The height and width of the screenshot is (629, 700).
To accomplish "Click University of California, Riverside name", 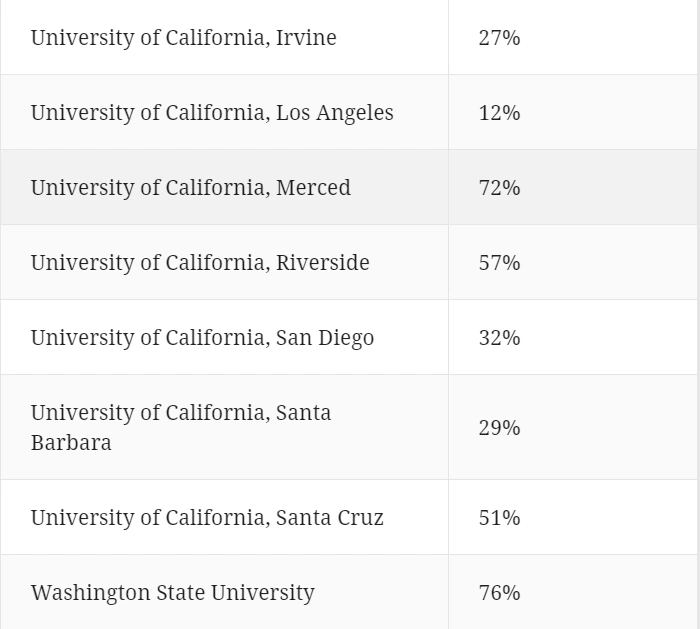I will tap(200, 263).
